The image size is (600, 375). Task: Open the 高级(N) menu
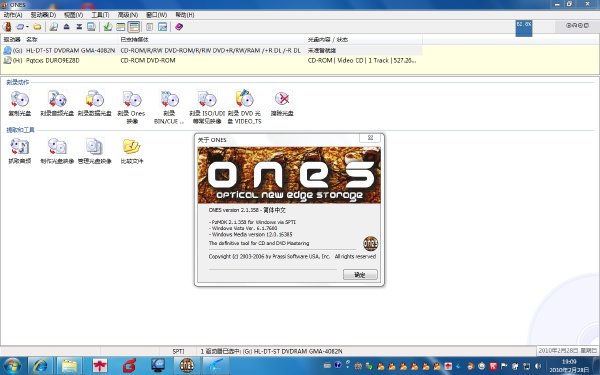click(128, 15)
